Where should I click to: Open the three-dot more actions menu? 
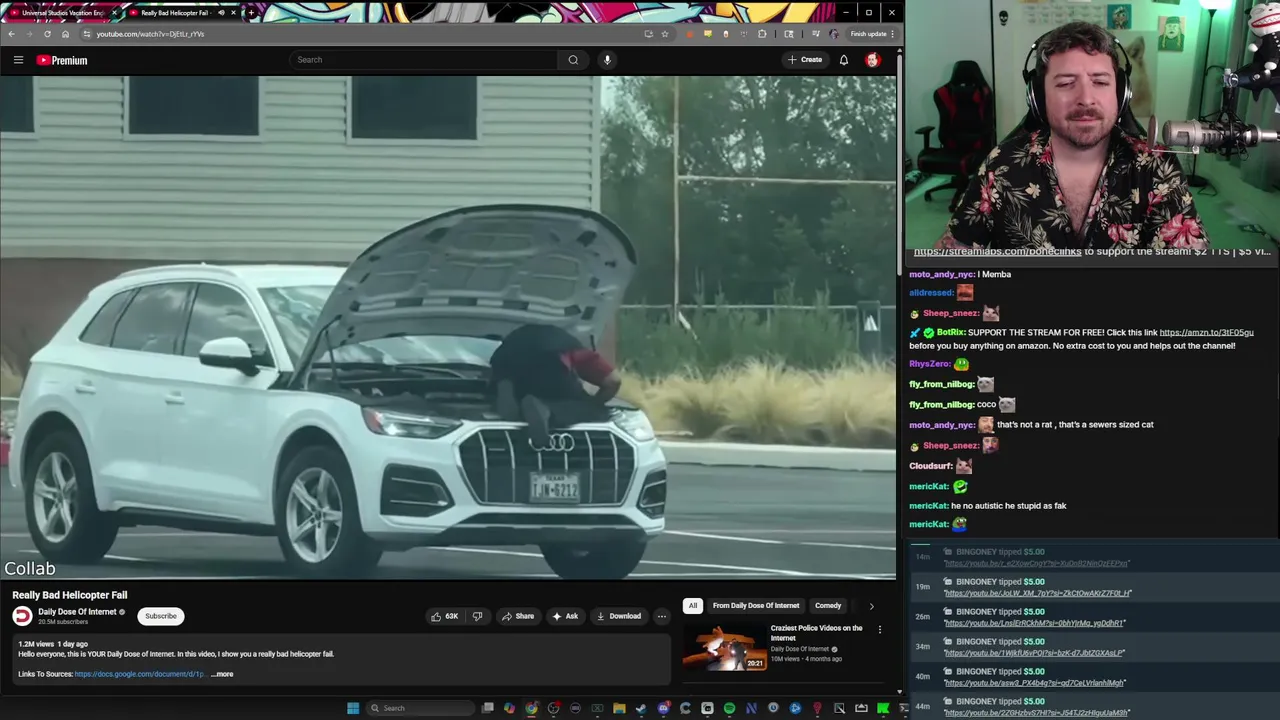pyautogui.click(x=661, y=616)
